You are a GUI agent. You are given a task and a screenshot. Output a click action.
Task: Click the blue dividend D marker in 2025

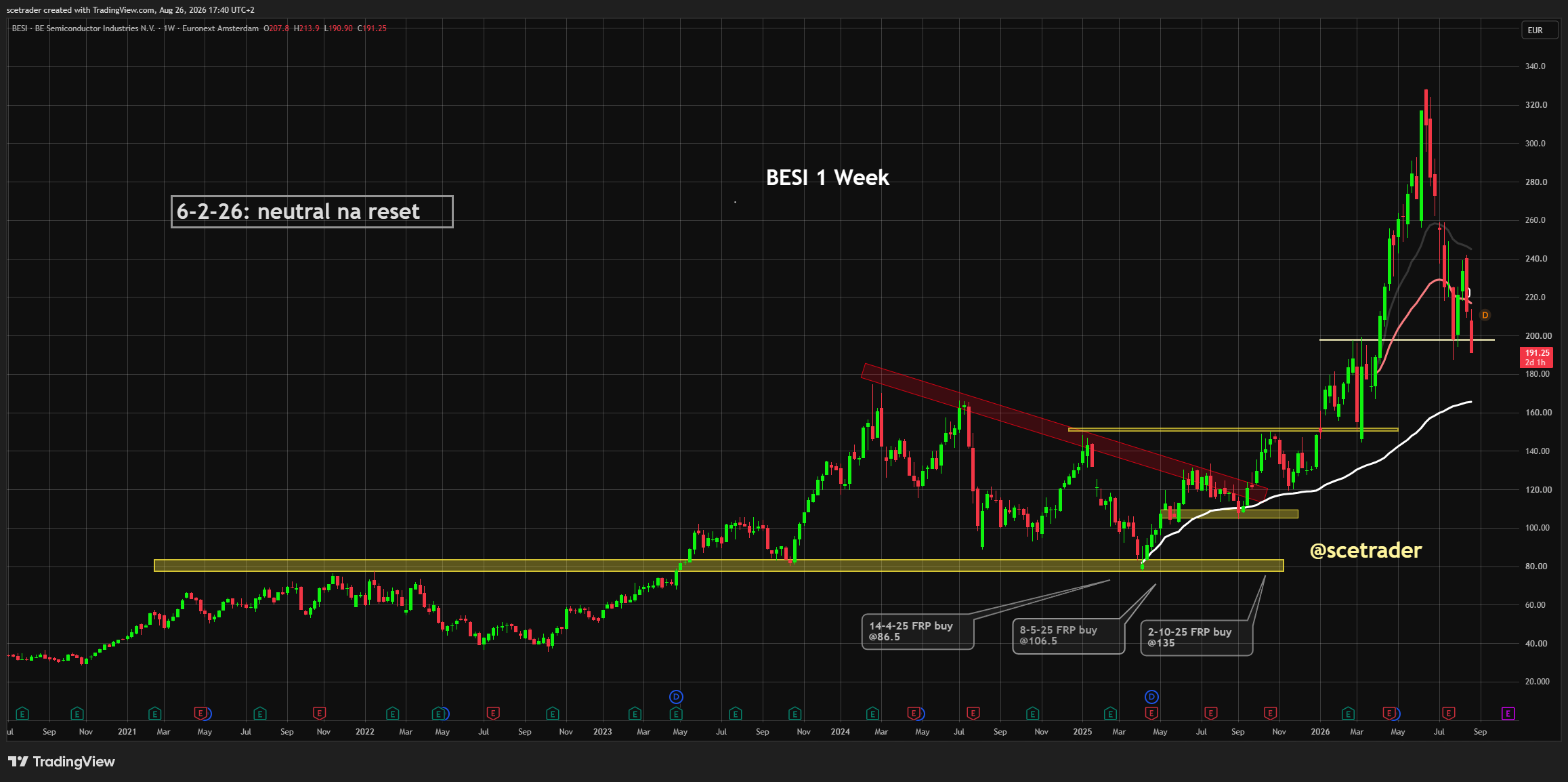(x=1151, y=697)
